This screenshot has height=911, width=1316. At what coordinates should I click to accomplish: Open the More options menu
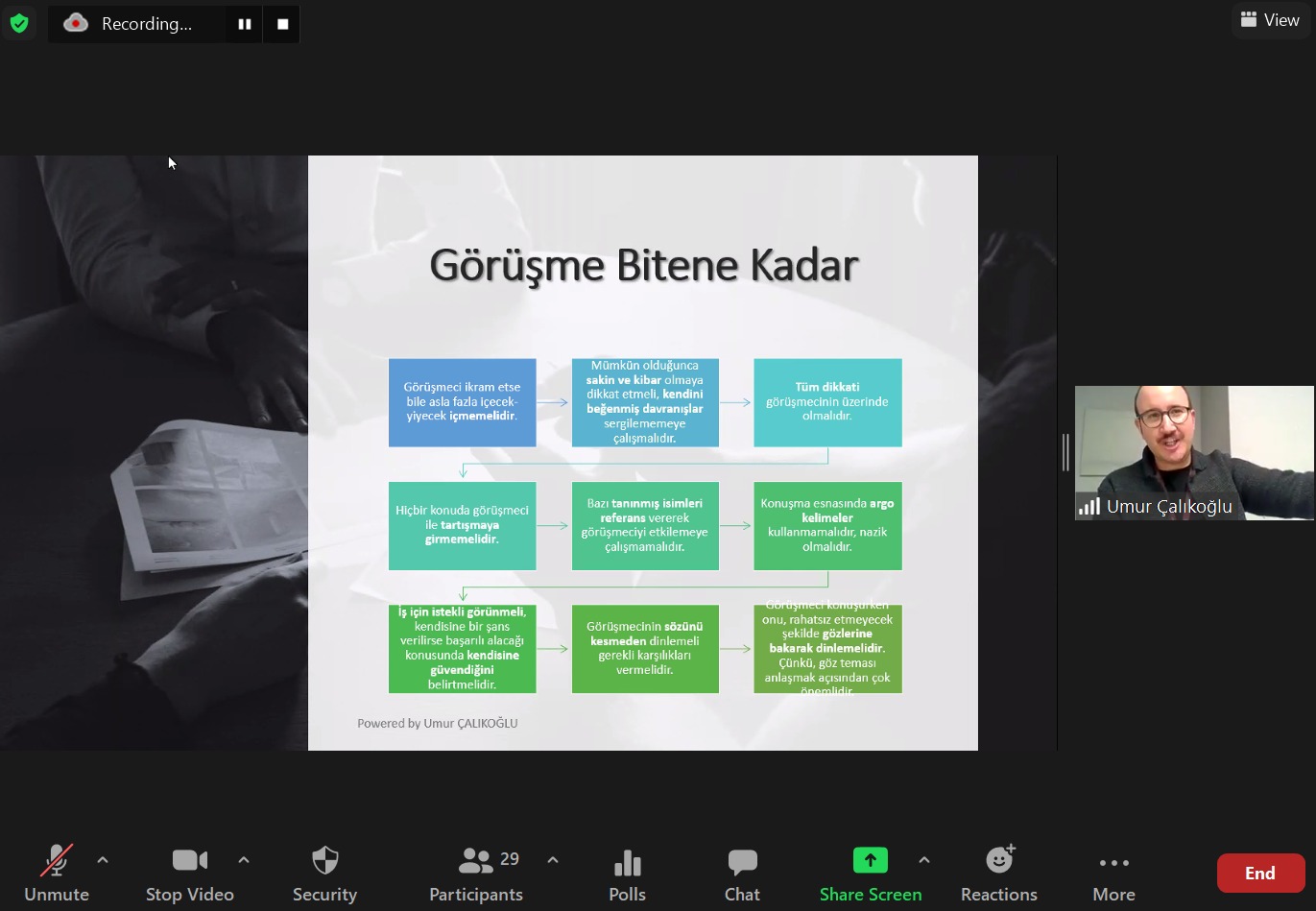coord(1113,873)
